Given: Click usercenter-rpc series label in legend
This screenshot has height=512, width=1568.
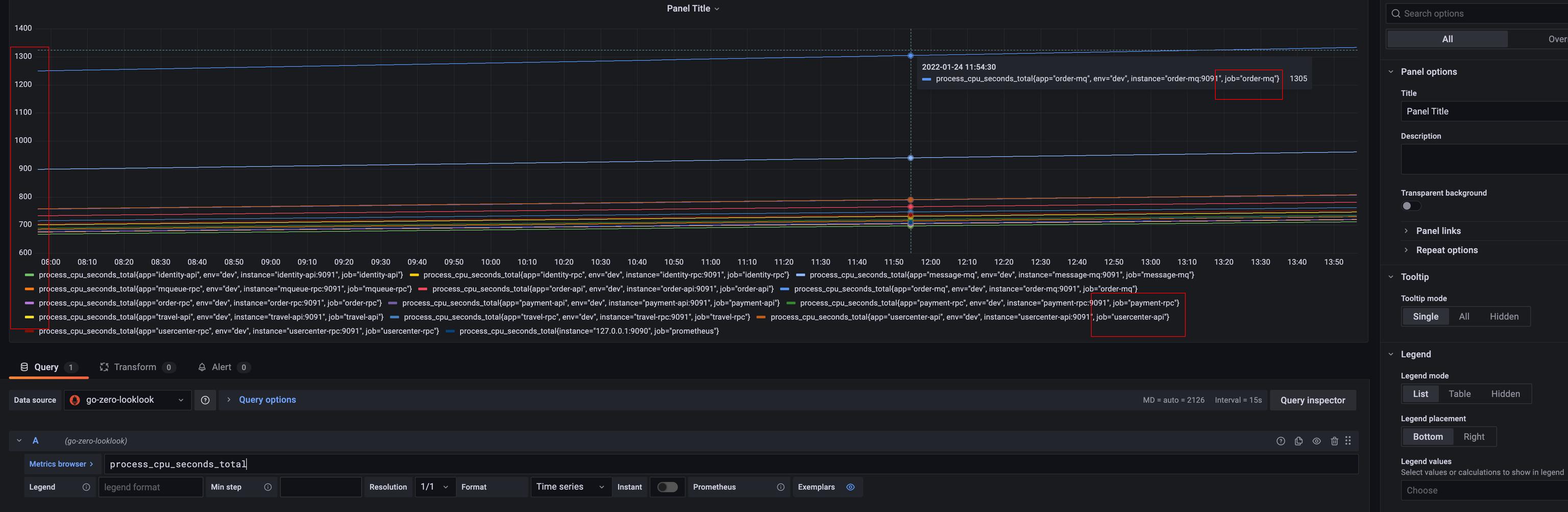Looking at the screenshot, I should pyautogui.click(x=238, y=331).
